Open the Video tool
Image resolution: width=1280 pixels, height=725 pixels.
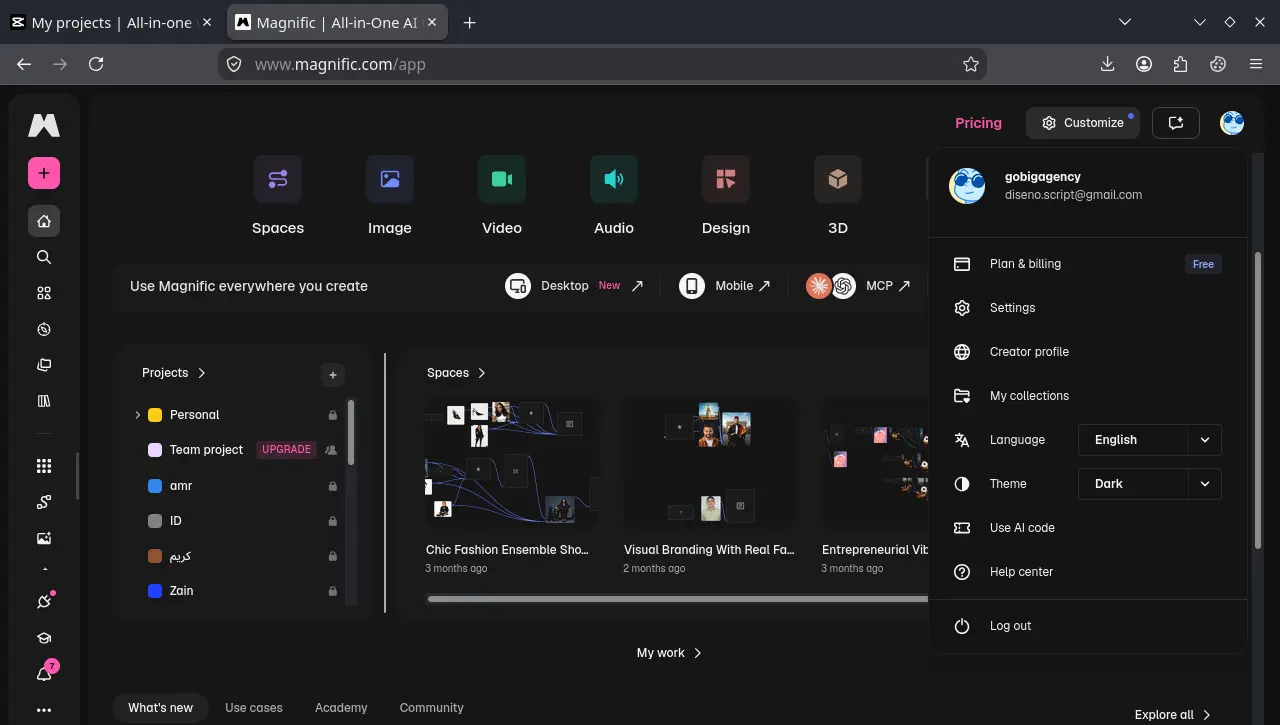[x=502, y=196]
